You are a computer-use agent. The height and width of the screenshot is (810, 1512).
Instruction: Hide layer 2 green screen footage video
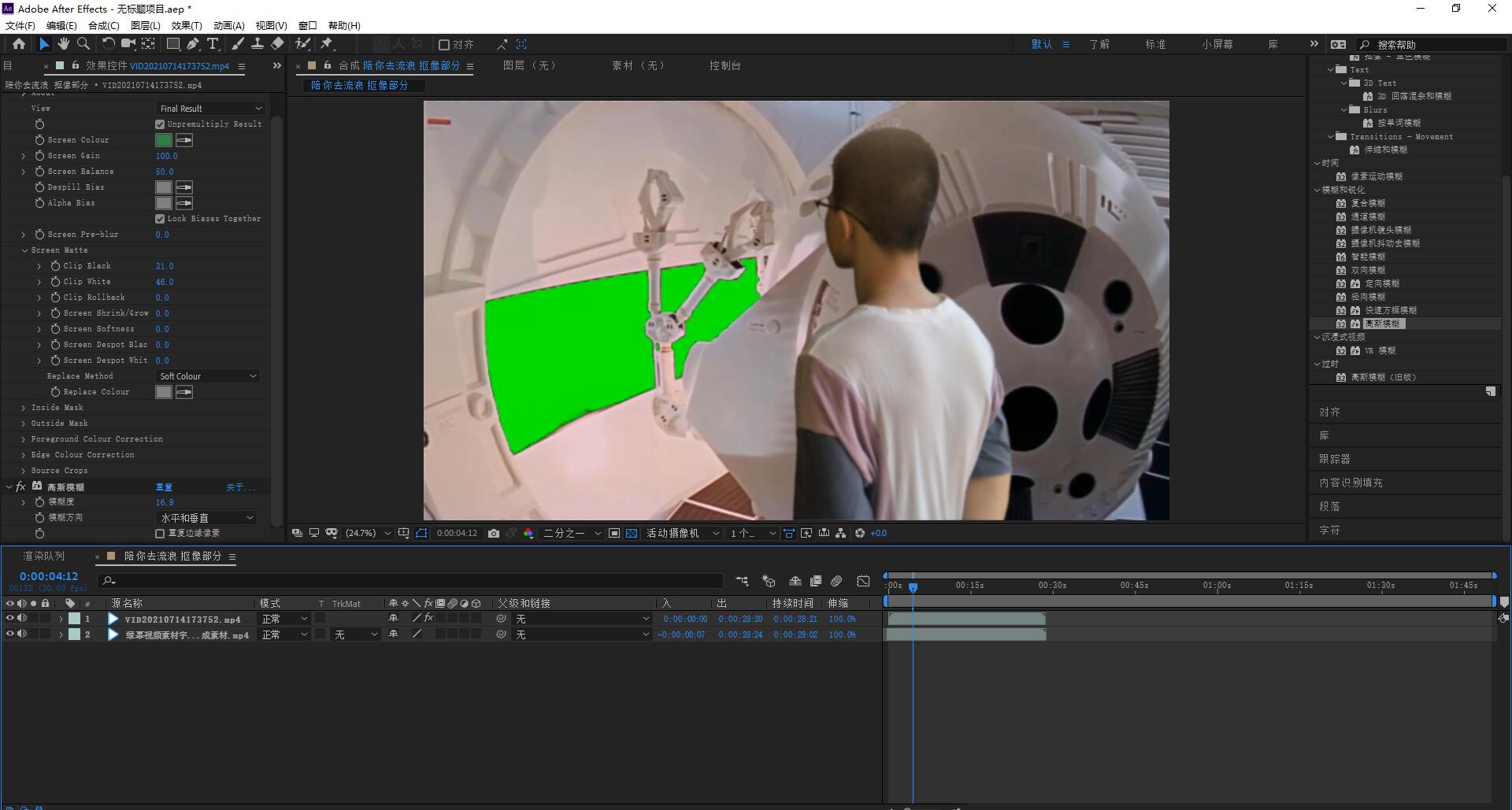point(9,634)
